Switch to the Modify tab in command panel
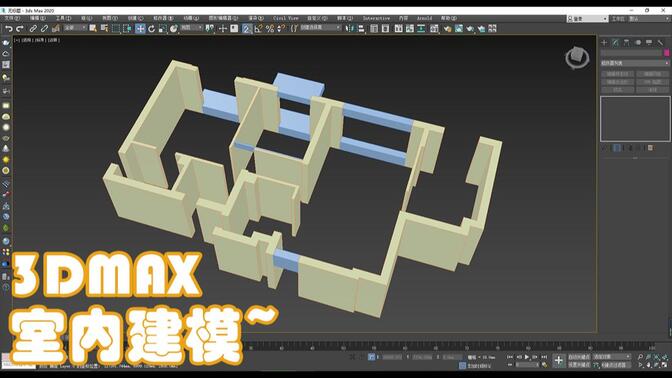 [615, 42]
